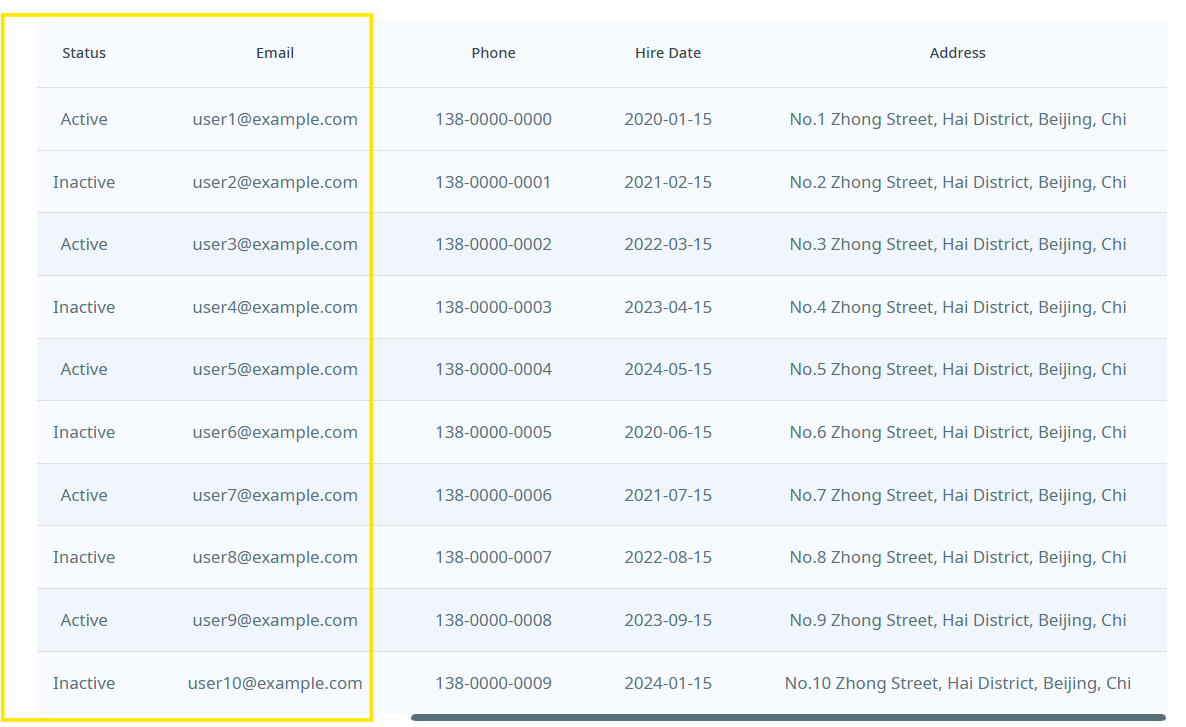Click the horizontal scrollbar under the table
The image size is (1186, 727).
[x=788, y=717]
